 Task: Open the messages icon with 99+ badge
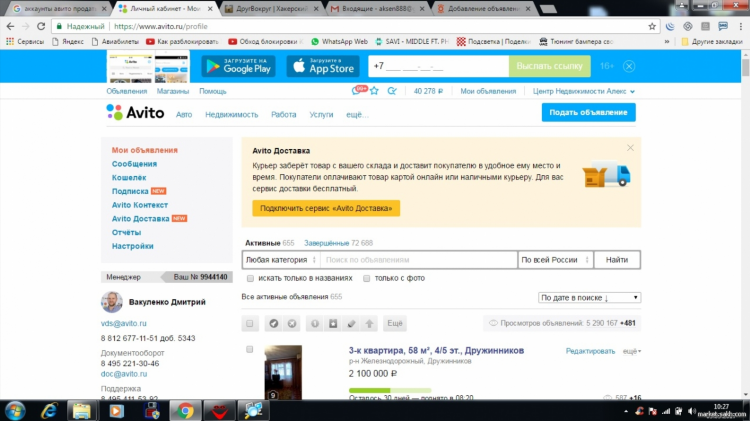359,90
